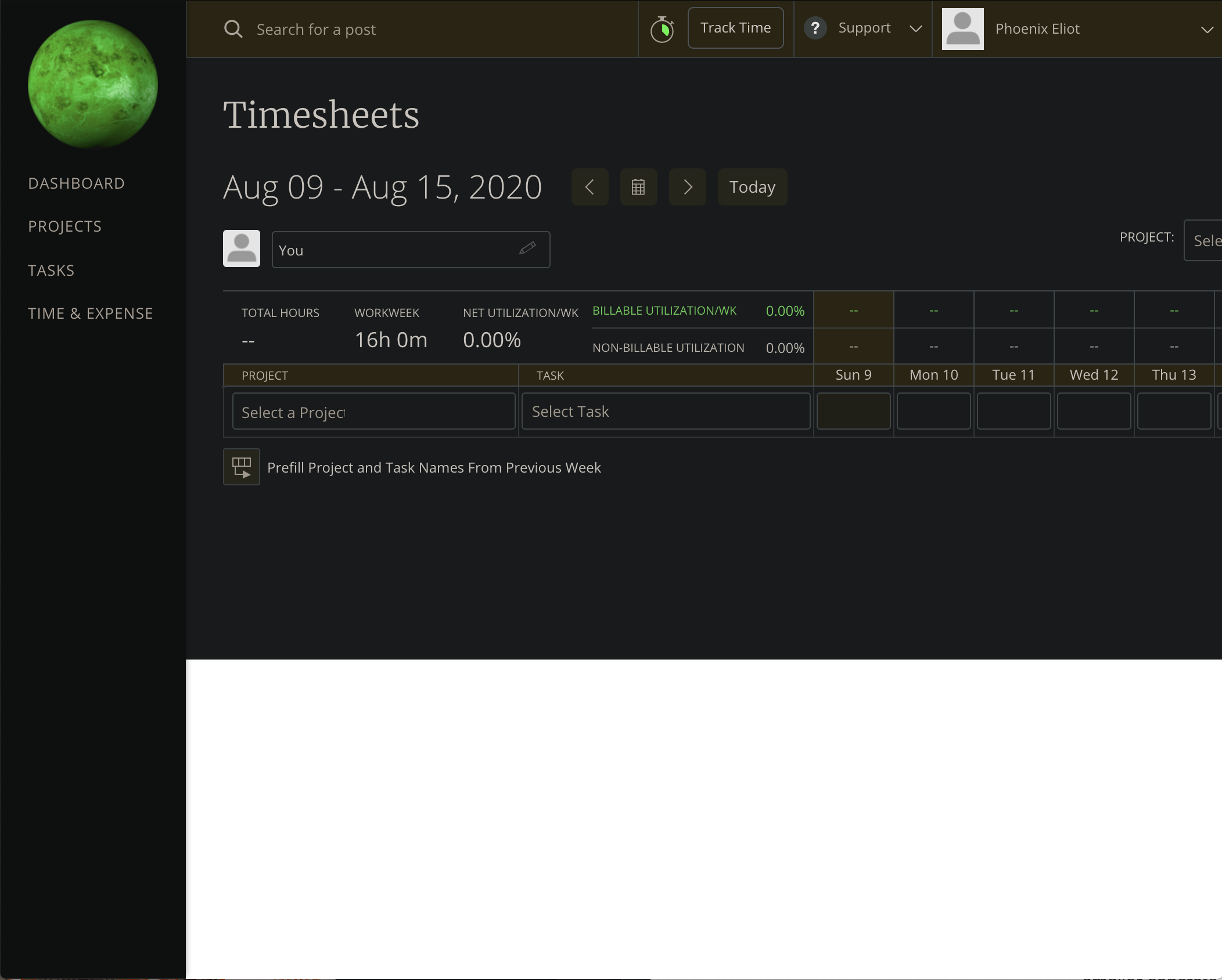This screenshot has width=1222, height=980.
Task: Jump to current week with Today button
Action: coord(752,187)
